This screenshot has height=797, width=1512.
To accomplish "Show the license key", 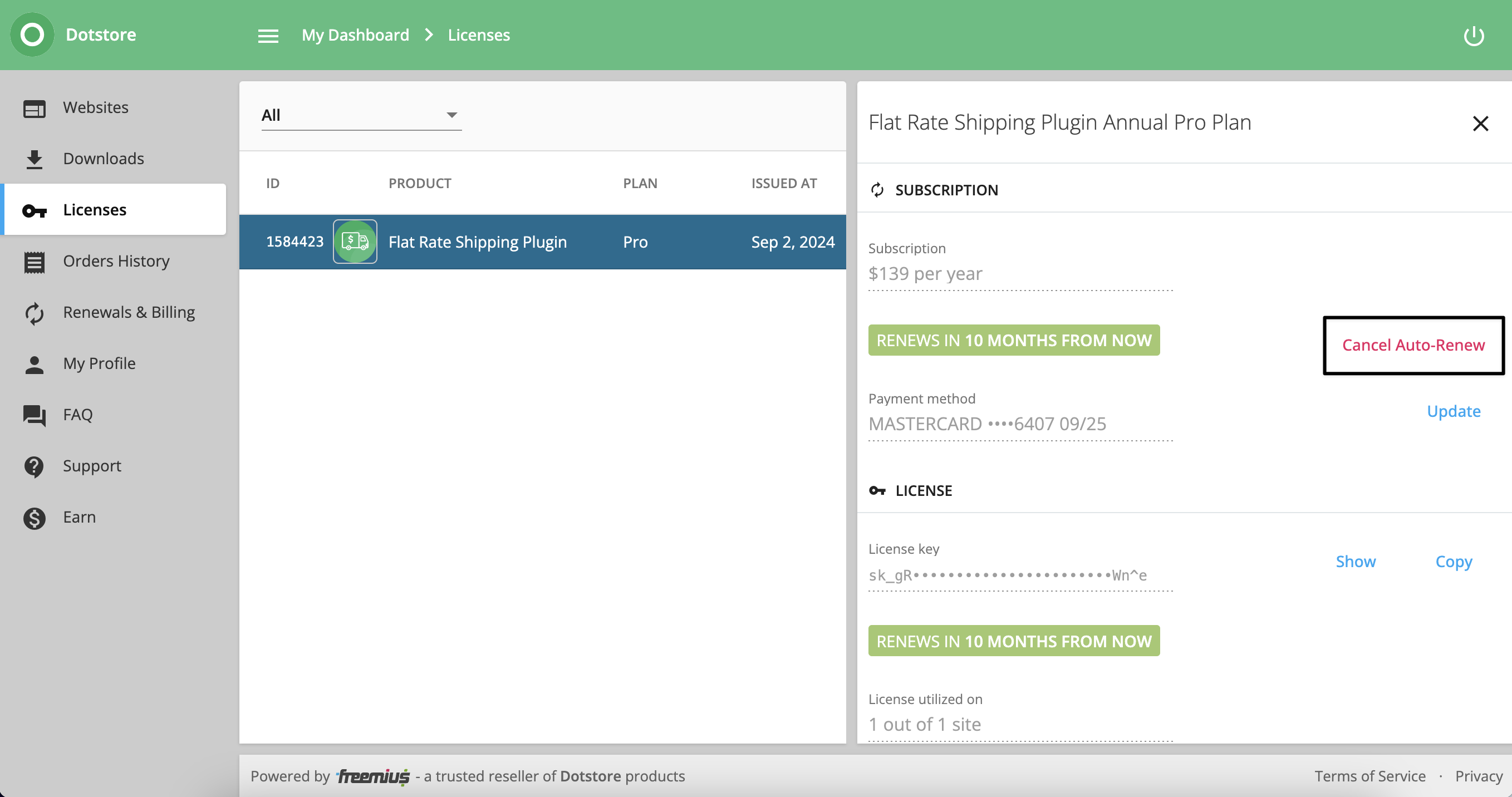I will pyautogui.click(x=1355, y=562).
